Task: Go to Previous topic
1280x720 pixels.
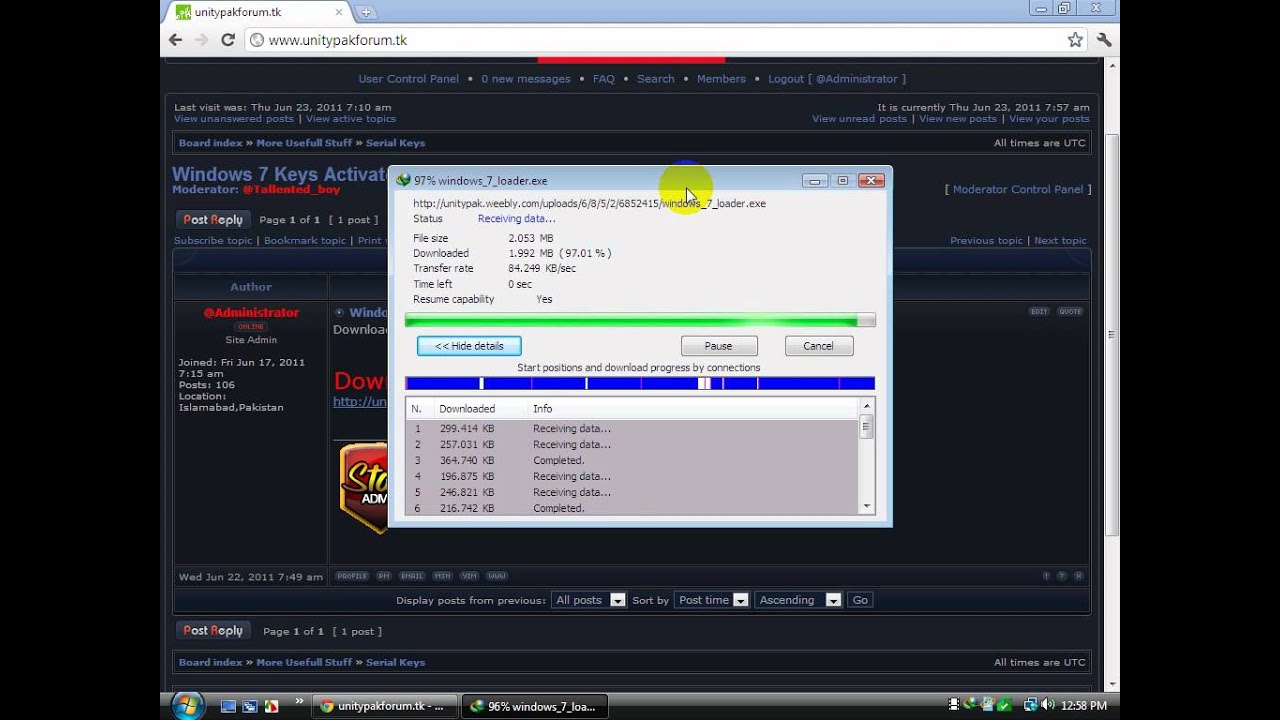Action: click(x=986, y=241)
